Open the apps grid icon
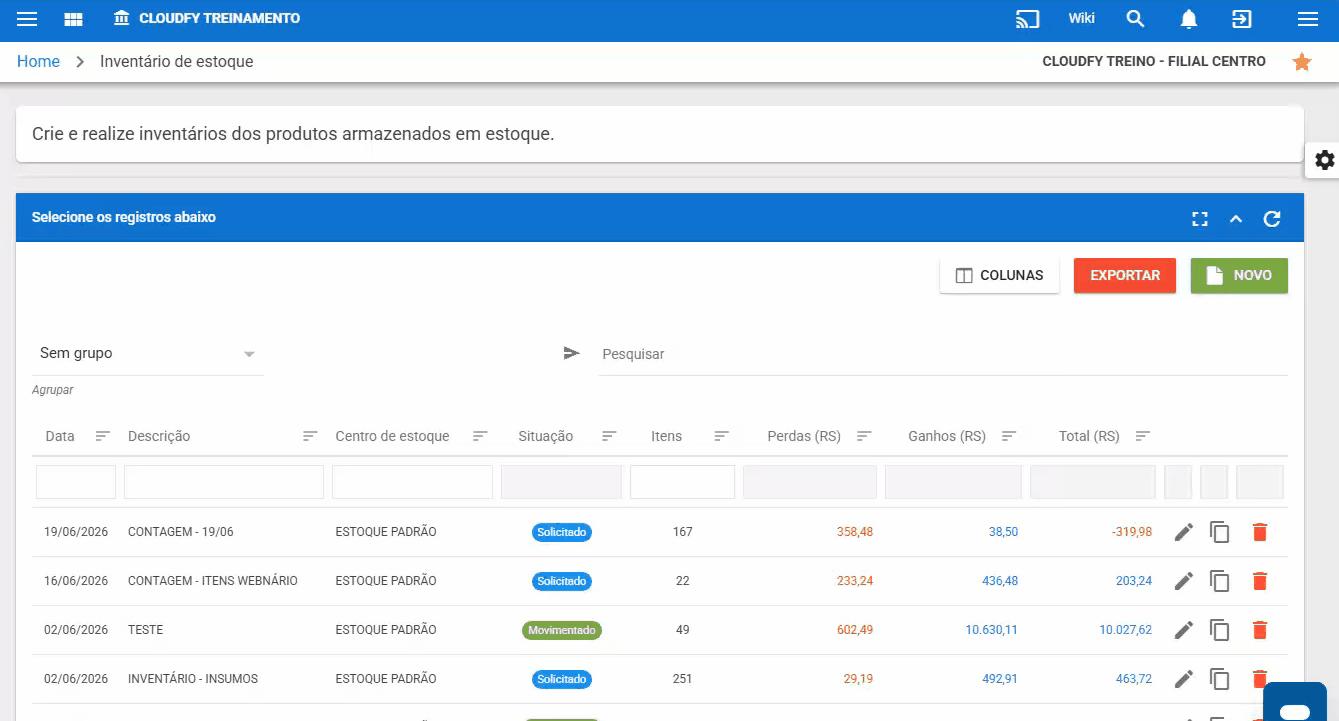 pos(73,19)
